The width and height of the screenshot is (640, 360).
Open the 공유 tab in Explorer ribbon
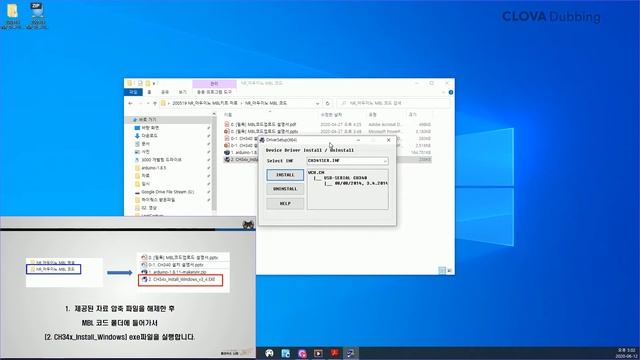coord(165,92)
